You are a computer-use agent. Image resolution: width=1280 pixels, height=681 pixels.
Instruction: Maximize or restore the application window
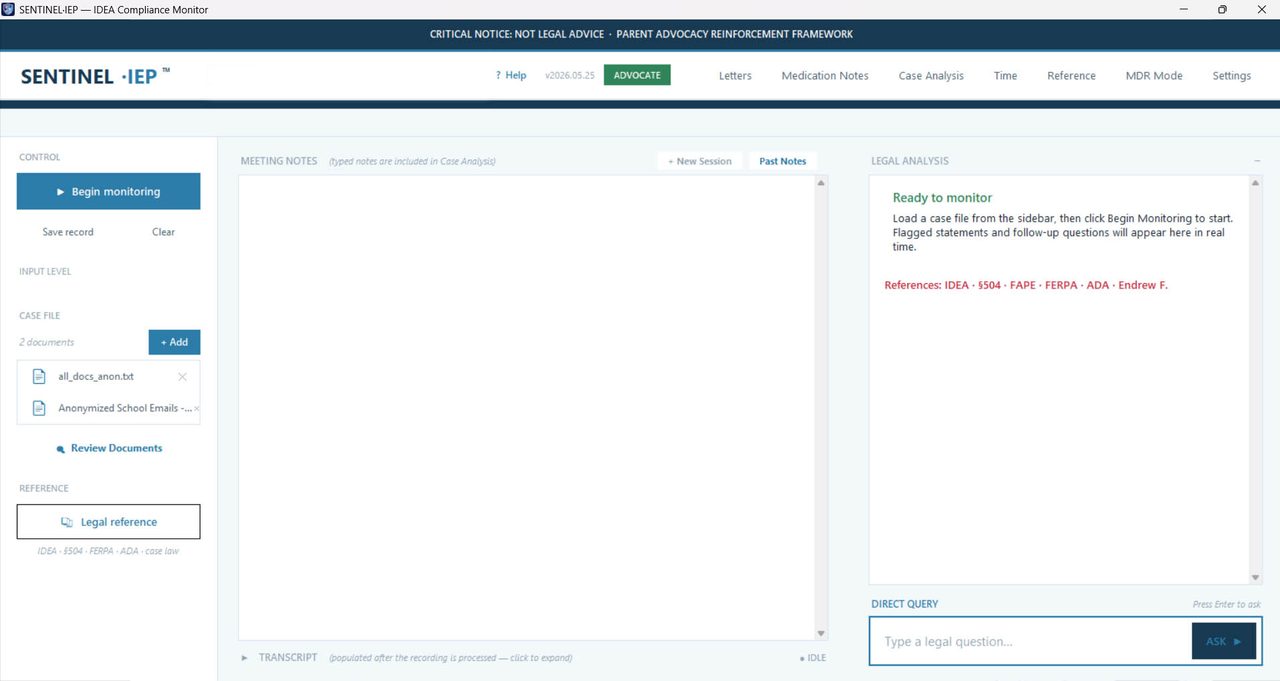[1222, 9]
